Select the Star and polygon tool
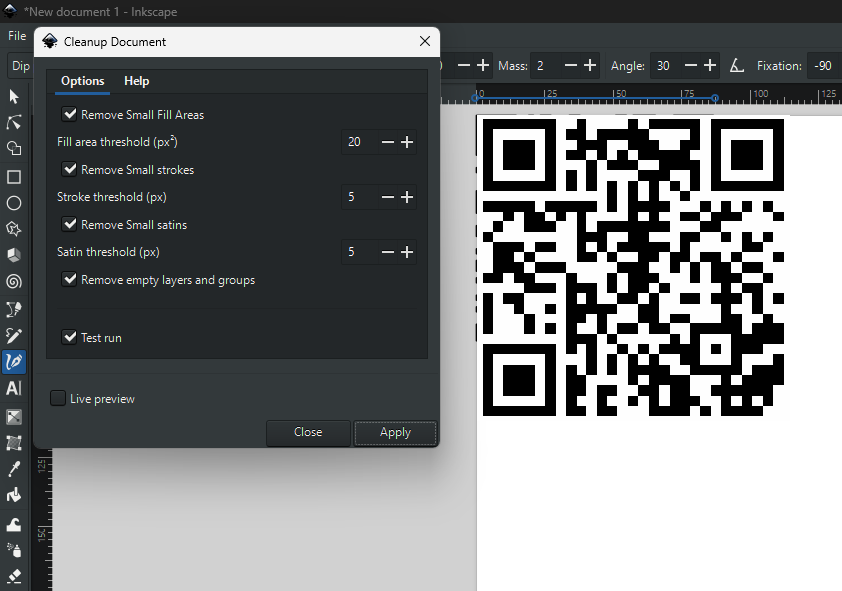 pyautogui.click(x=14, y=229)
